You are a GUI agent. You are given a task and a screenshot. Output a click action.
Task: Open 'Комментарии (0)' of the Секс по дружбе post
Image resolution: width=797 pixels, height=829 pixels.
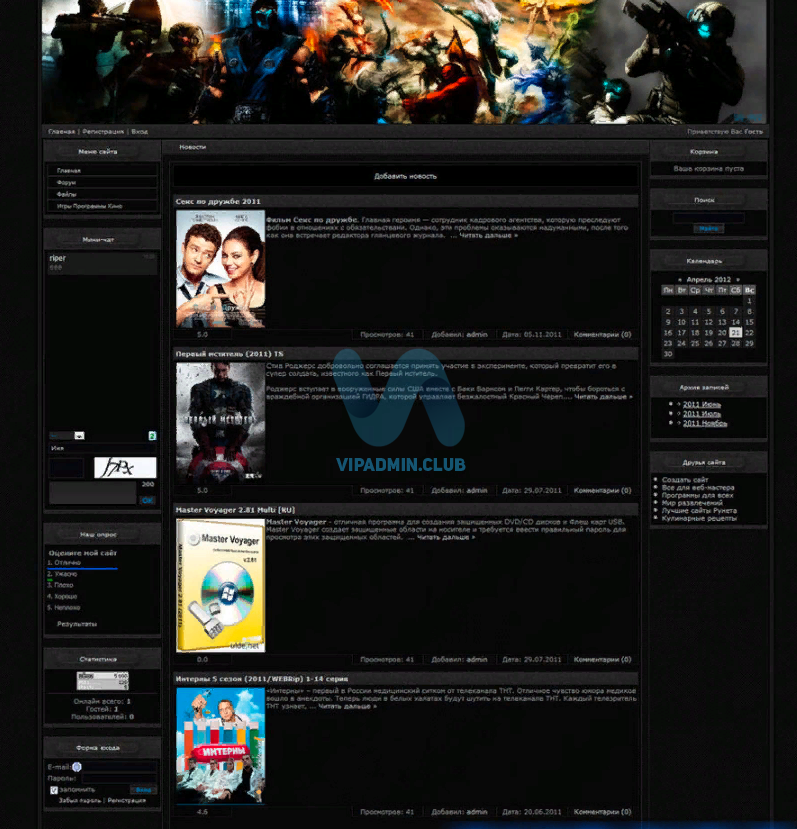tap(602, 335)
